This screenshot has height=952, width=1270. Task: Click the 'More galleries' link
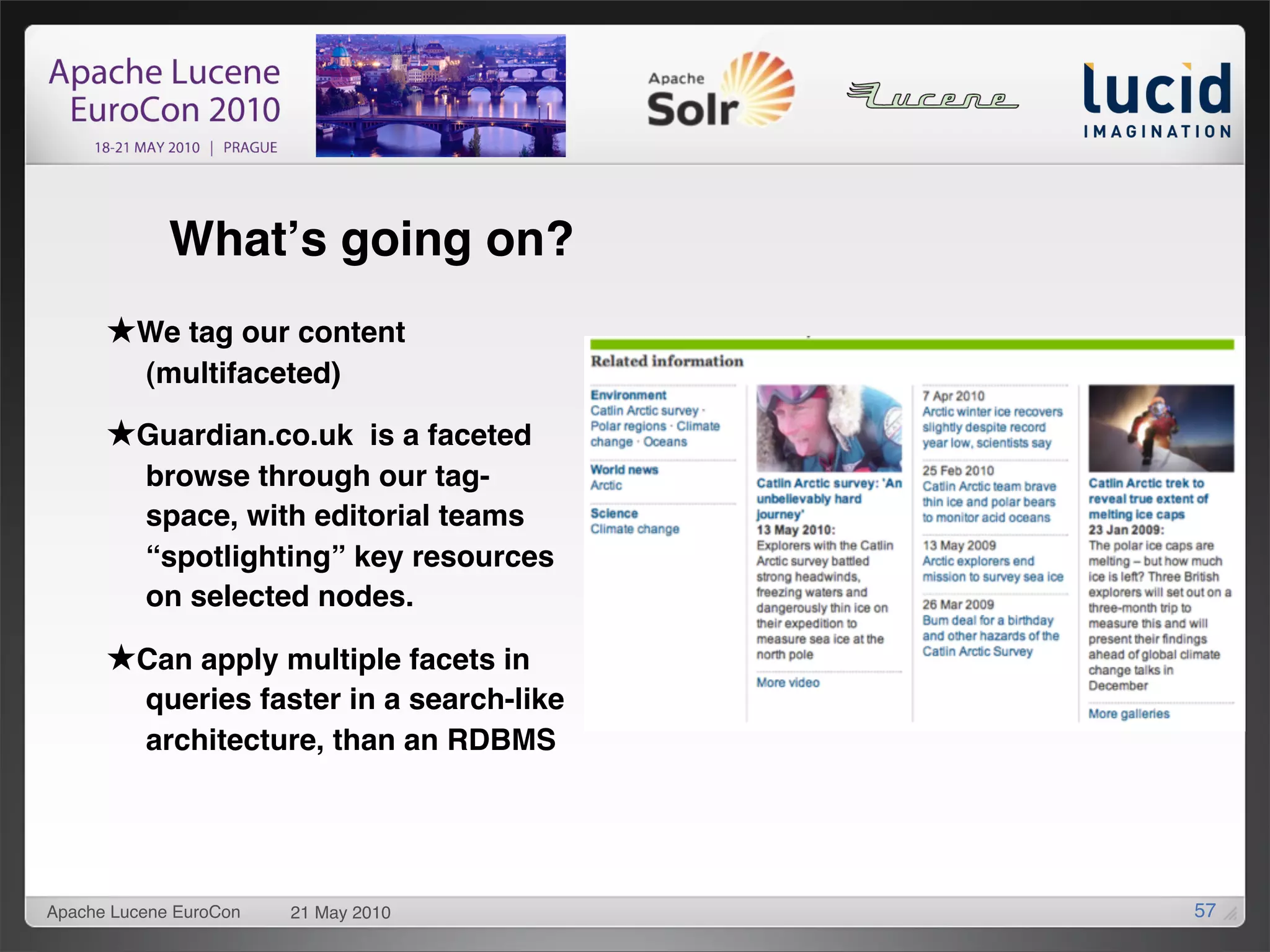click(x=1129, y=713)
